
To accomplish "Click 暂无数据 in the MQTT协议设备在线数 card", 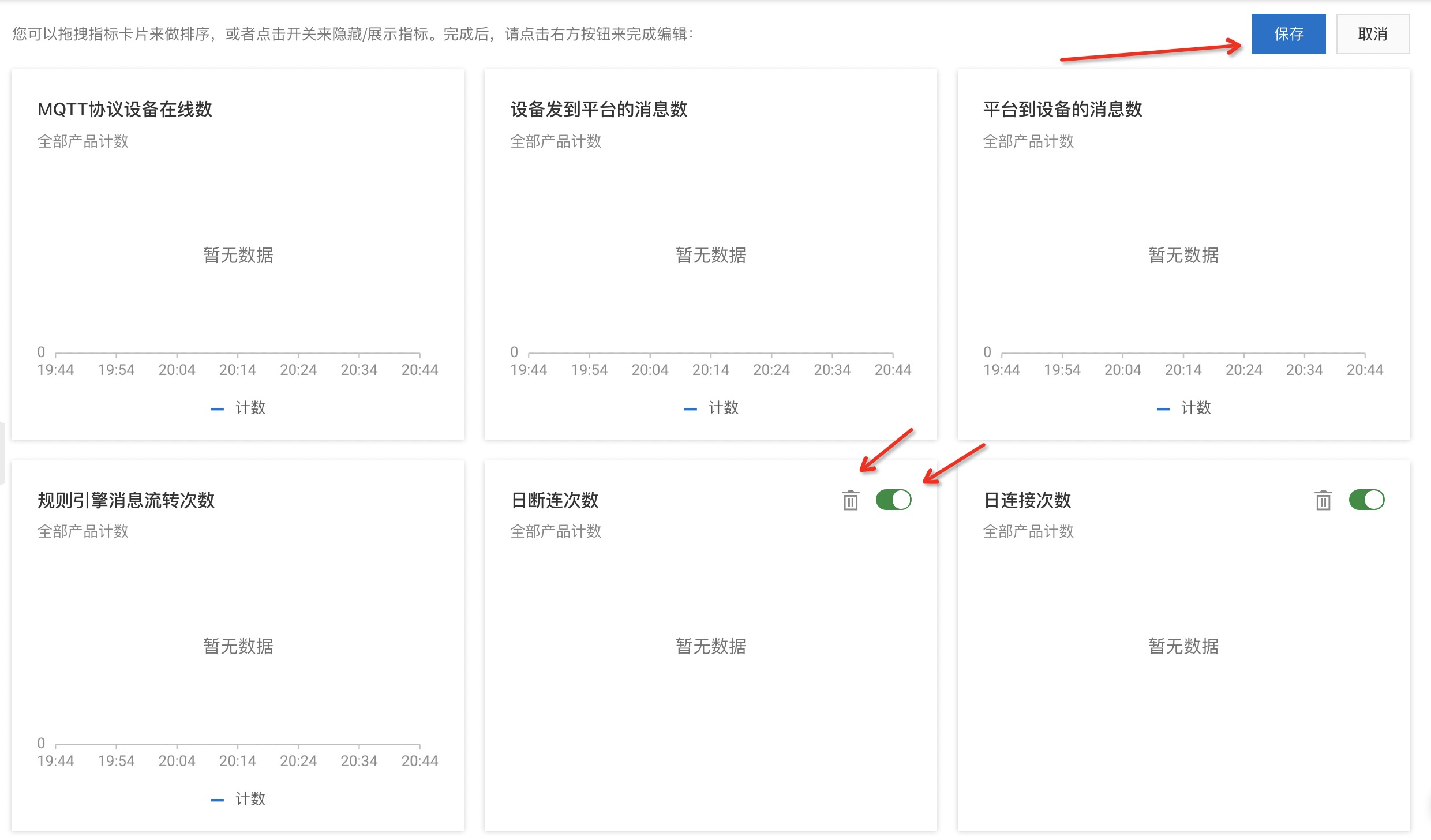I will (238, 255).
